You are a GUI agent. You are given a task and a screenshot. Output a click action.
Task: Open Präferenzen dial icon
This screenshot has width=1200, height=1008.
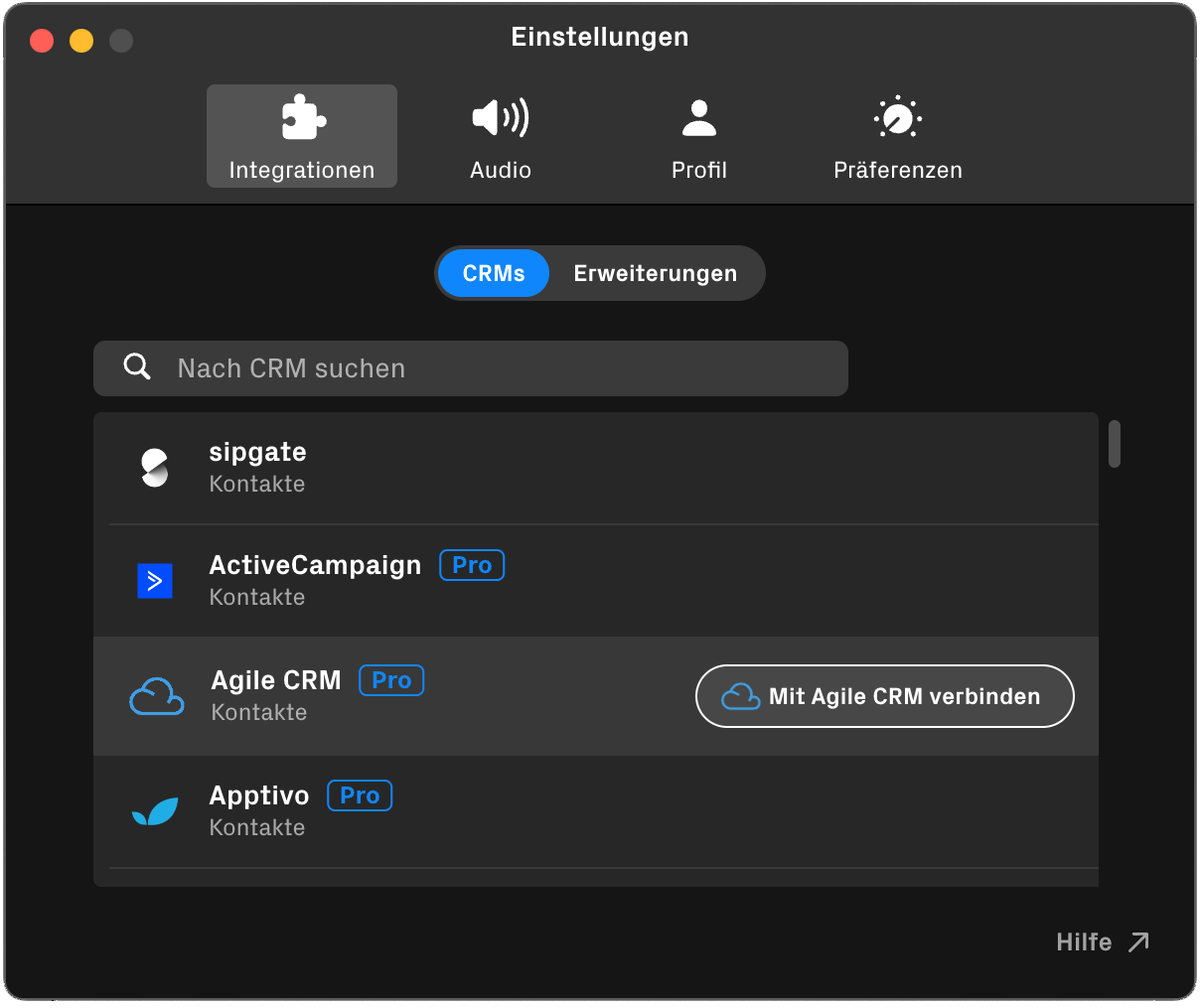point(897,118)
